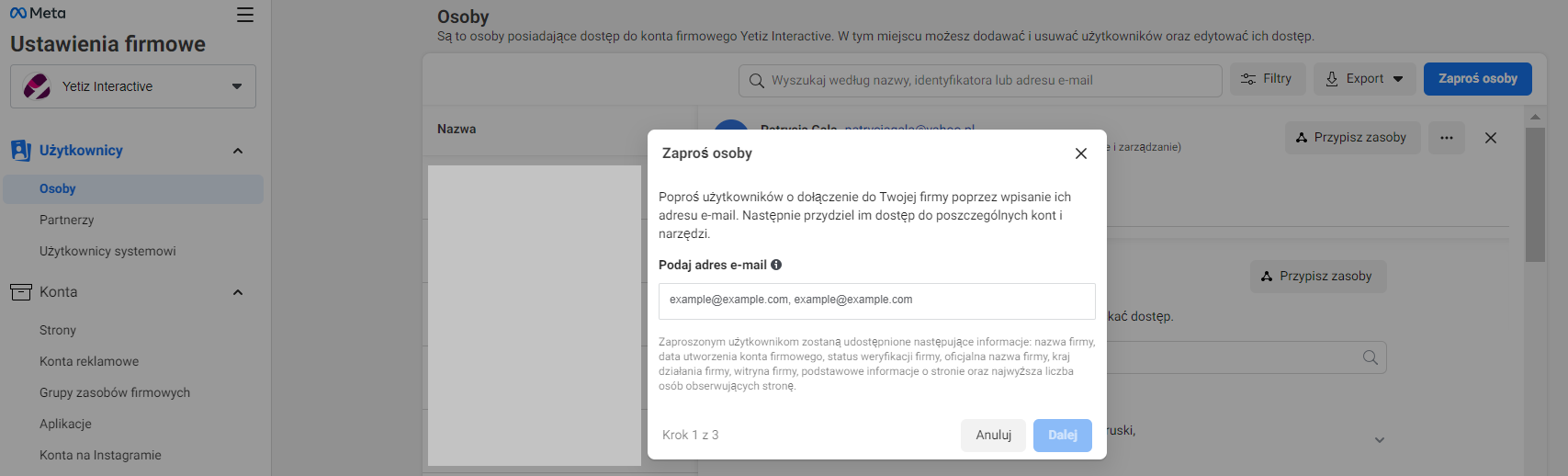This screenshot has width=1568, height=476.
Task: Close the user details panel with X
Action: pyautogui.click(x=1490, y=138)
